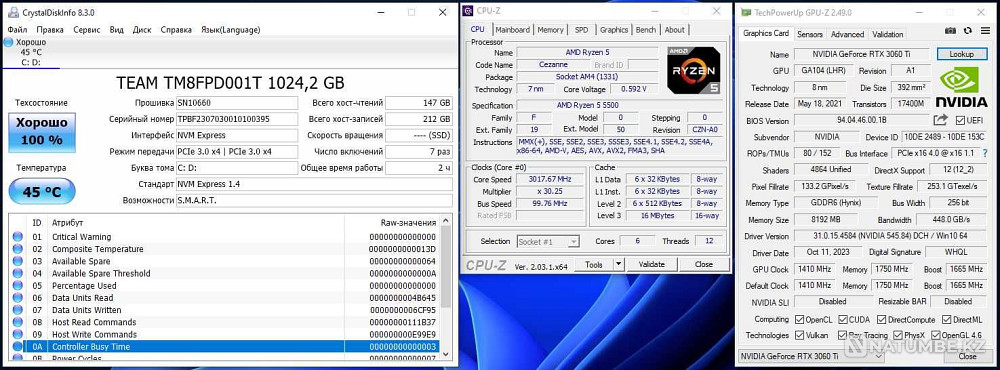1000x370 pixels.
Task: Click status orb for Data Units Written row
Action: point(18,309)
